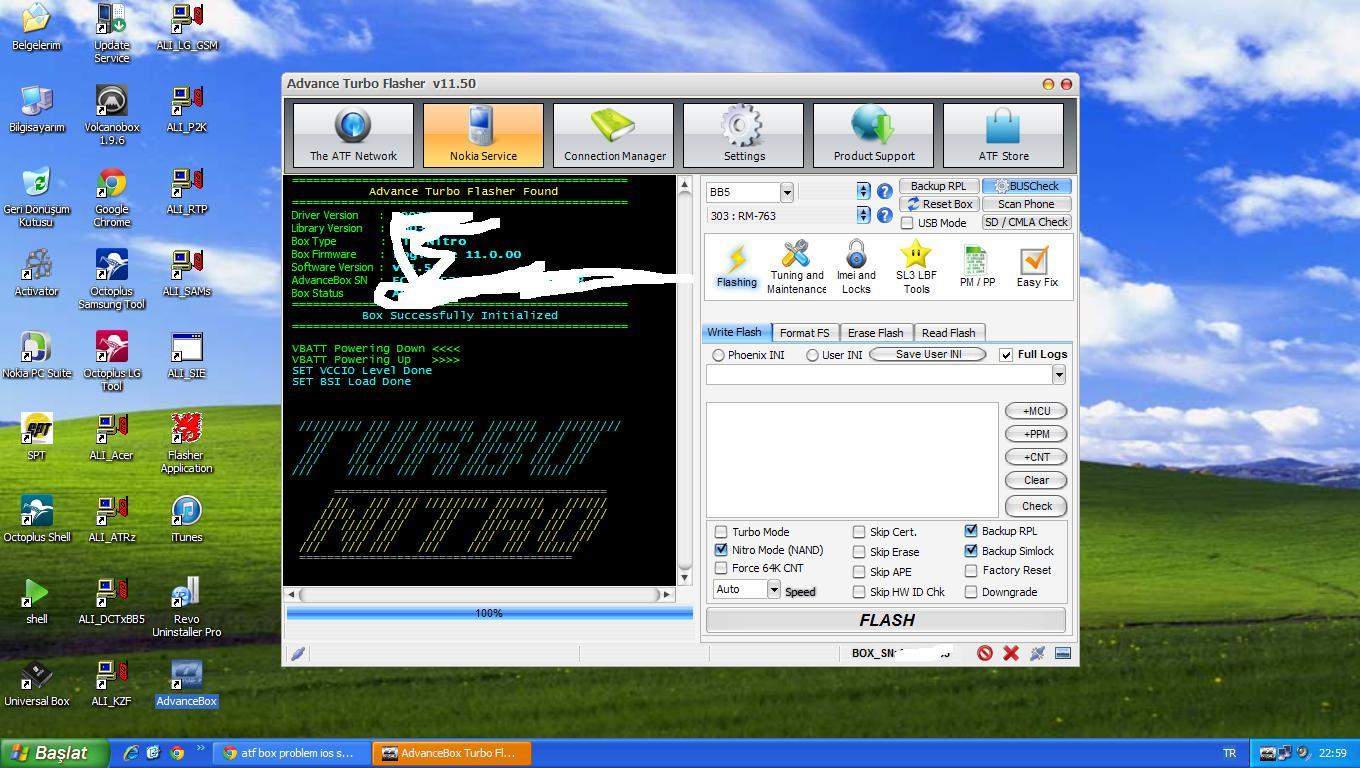Enable Skip Erase checkbox
Screen dimensions: 1360x768
(859, 552)
